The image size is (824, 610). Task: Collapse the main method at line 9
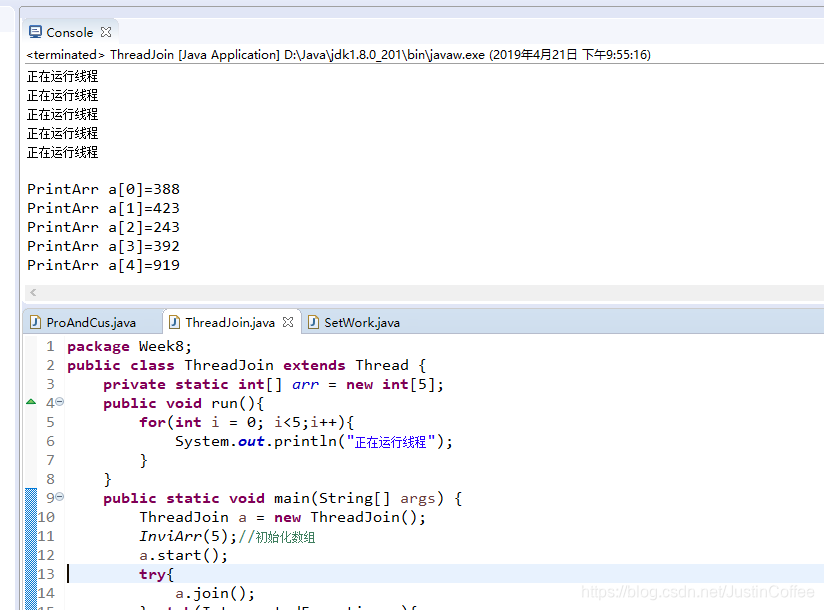(x=59, y=497)
